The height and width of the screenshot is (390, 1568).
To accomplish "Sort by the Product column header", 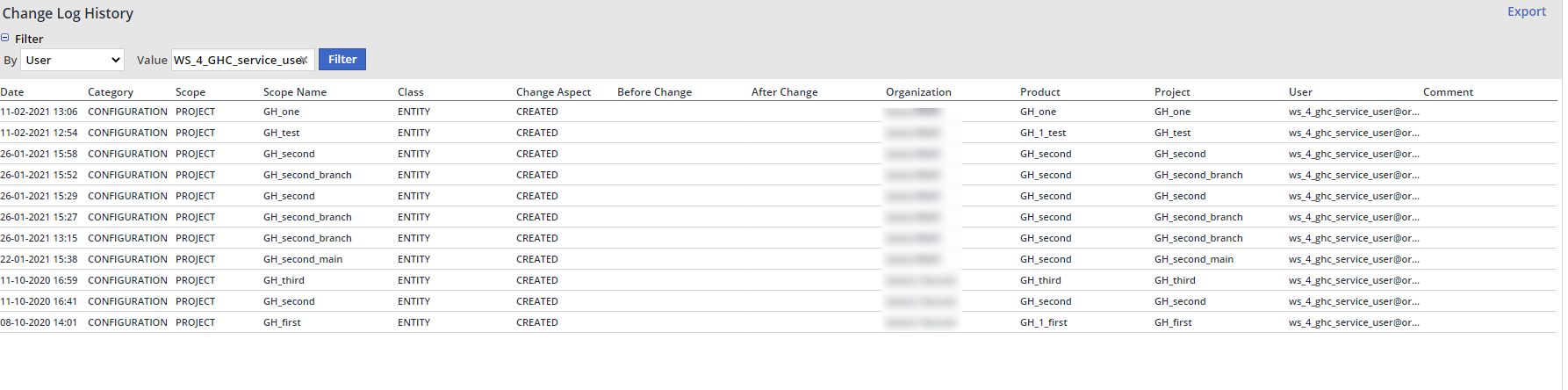I will click(1039, 92).
